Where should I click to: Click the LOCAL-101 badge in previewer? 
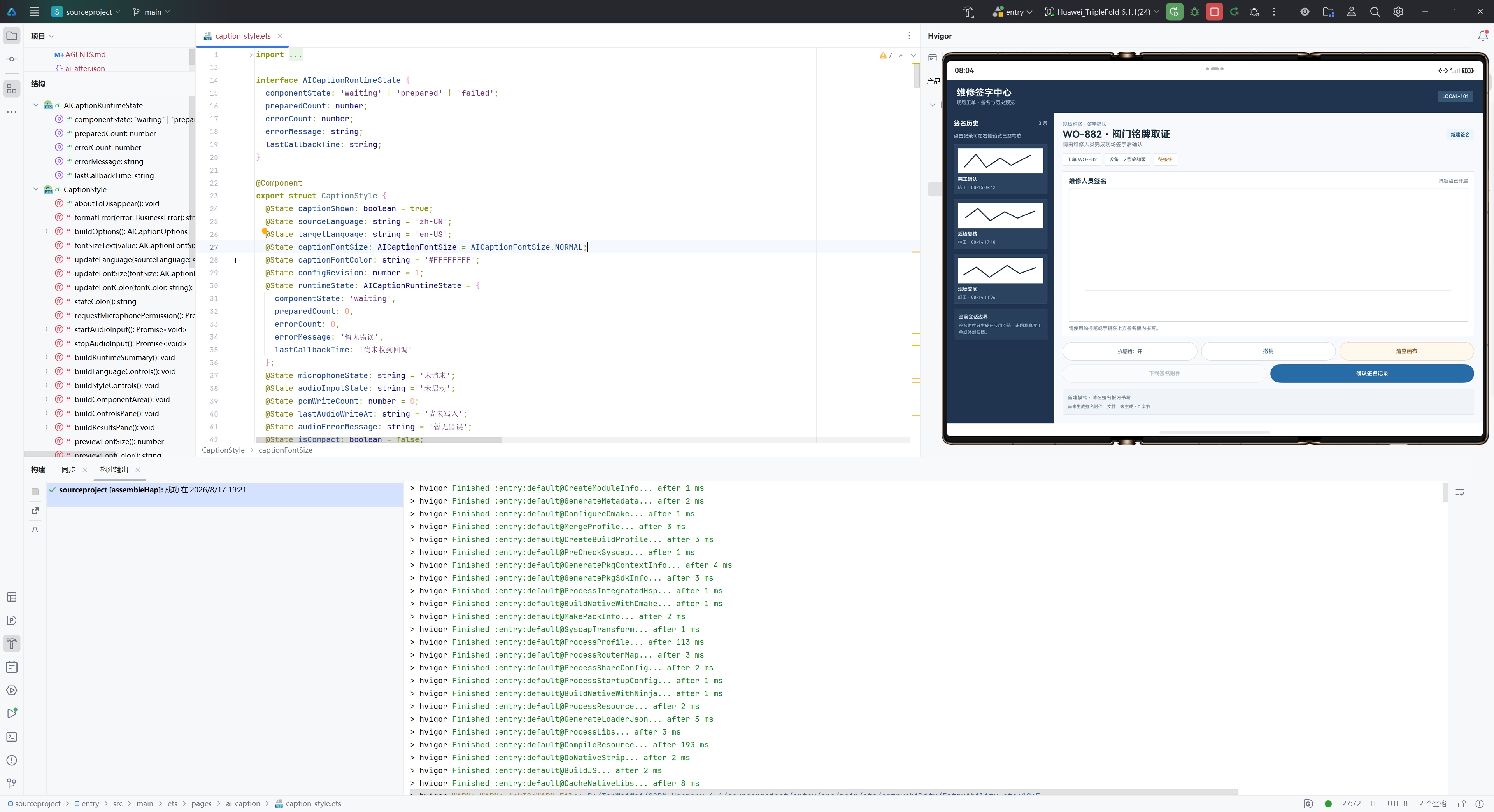1456,96
